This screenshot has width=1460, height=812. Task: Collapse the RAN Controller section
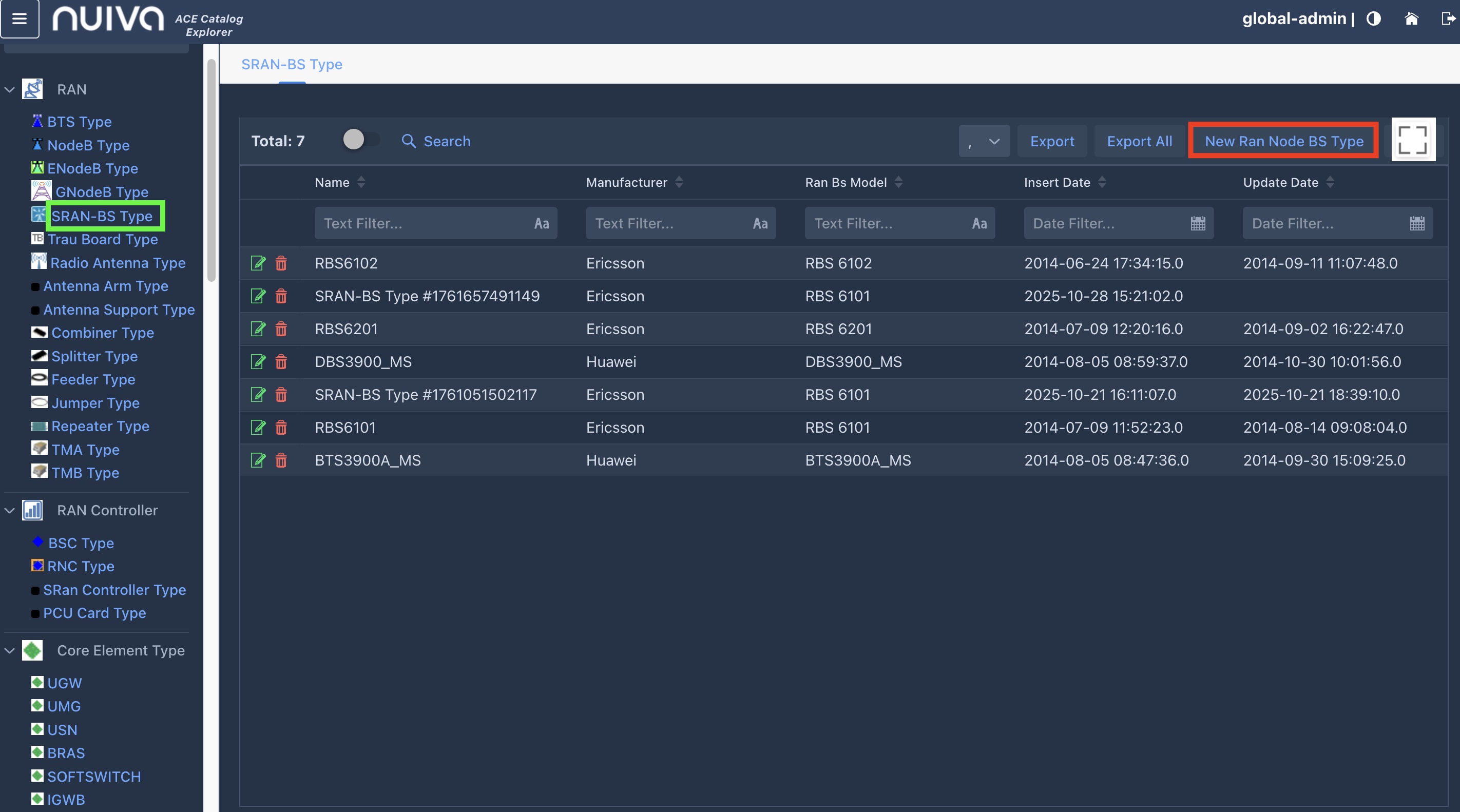[x=10, y=511]
